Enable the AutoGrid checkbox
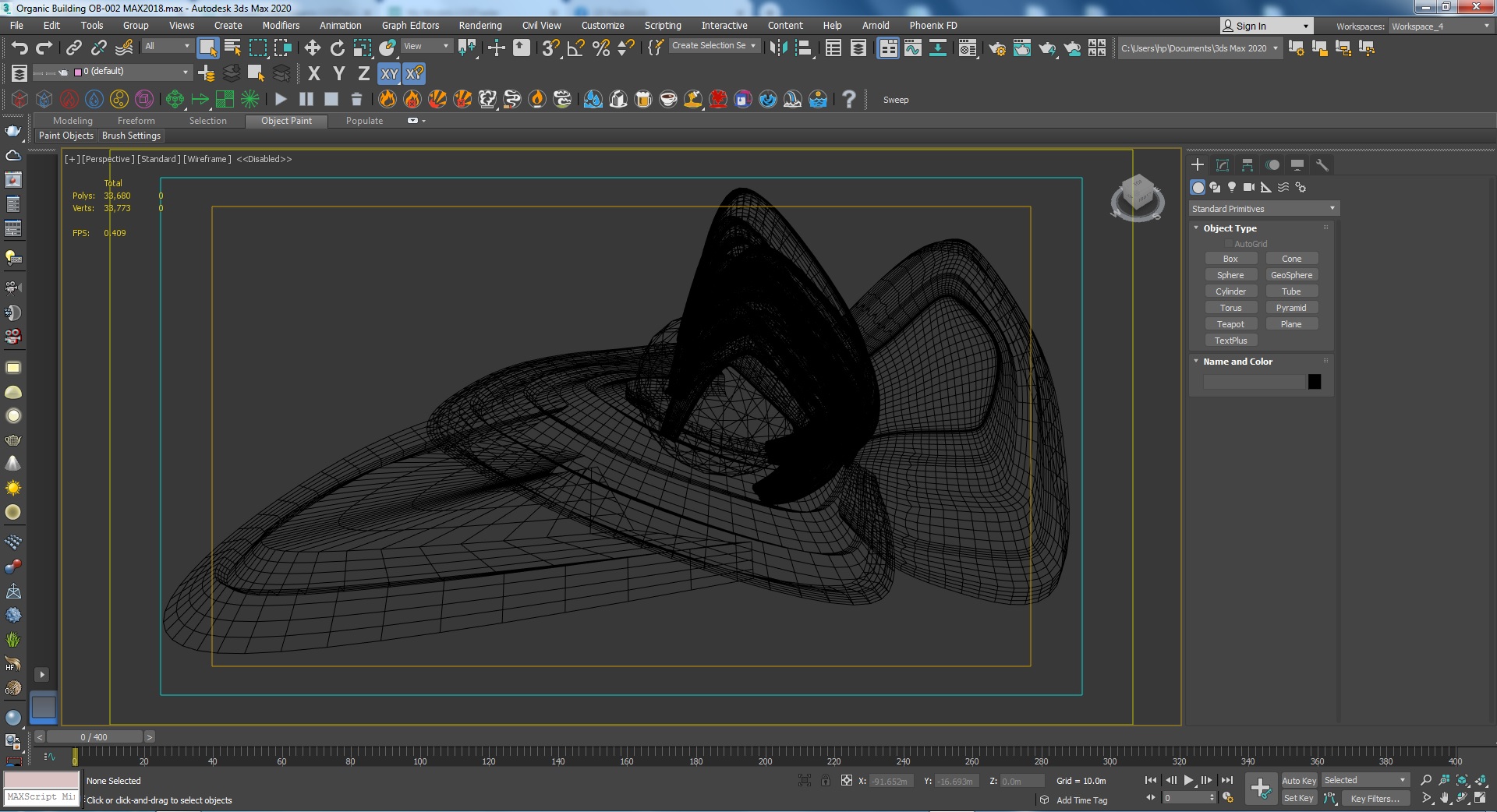 (x=1229, y=244)
